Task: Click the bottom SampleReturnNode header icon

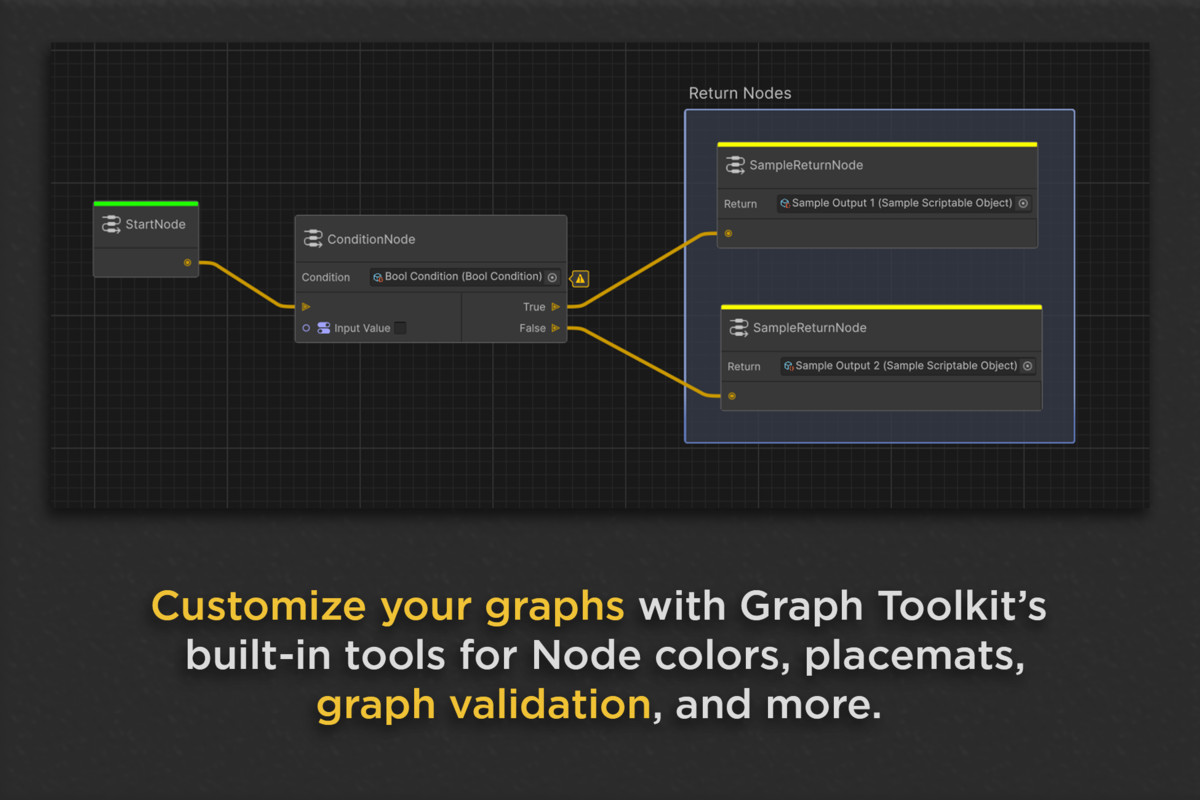Action: [x=739, y=328]
